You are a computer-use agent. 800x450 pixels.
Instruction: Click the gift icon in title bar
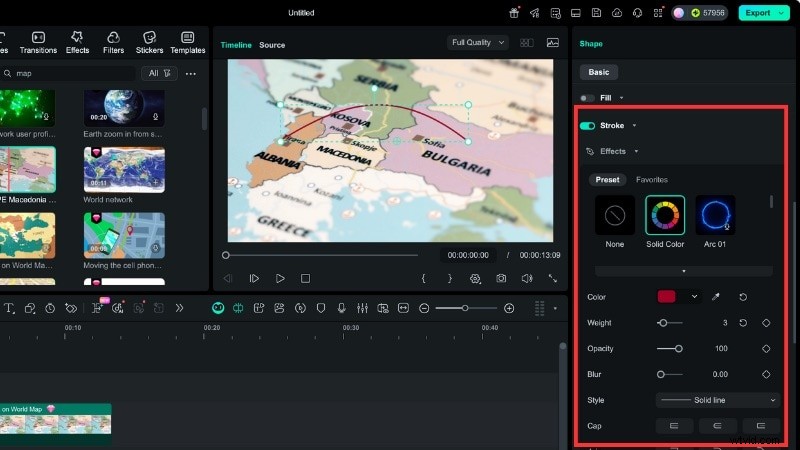(514, 13)
